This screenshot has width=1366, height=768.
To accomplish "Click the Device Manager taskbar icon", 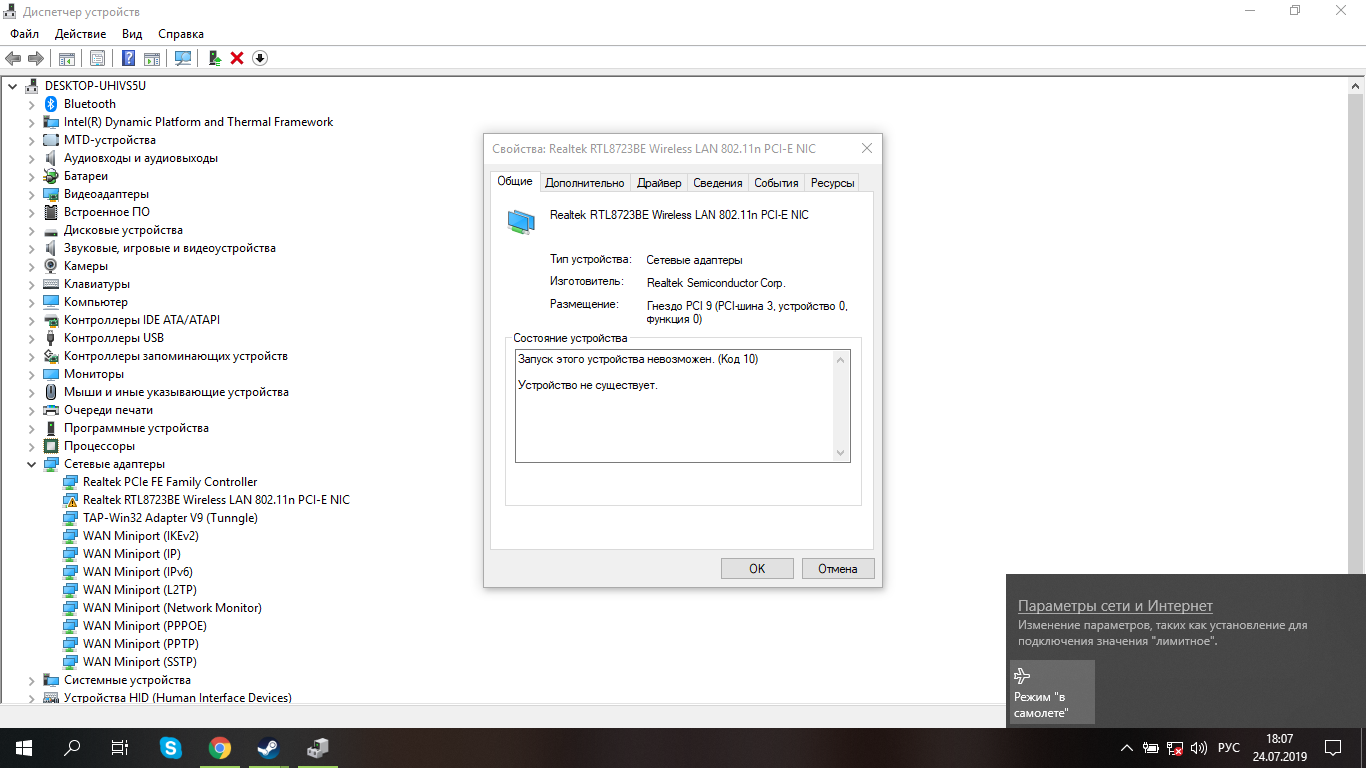I will [318, 748].
